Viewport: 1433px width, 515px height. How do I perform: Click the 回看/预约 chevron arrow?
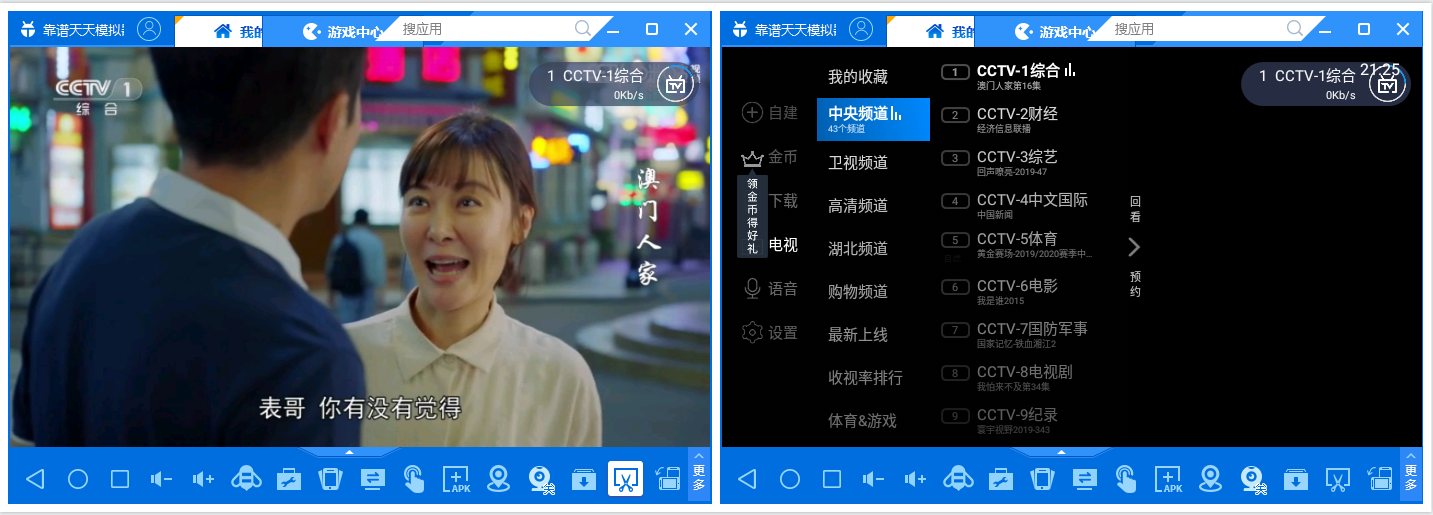click(1134, 246)
